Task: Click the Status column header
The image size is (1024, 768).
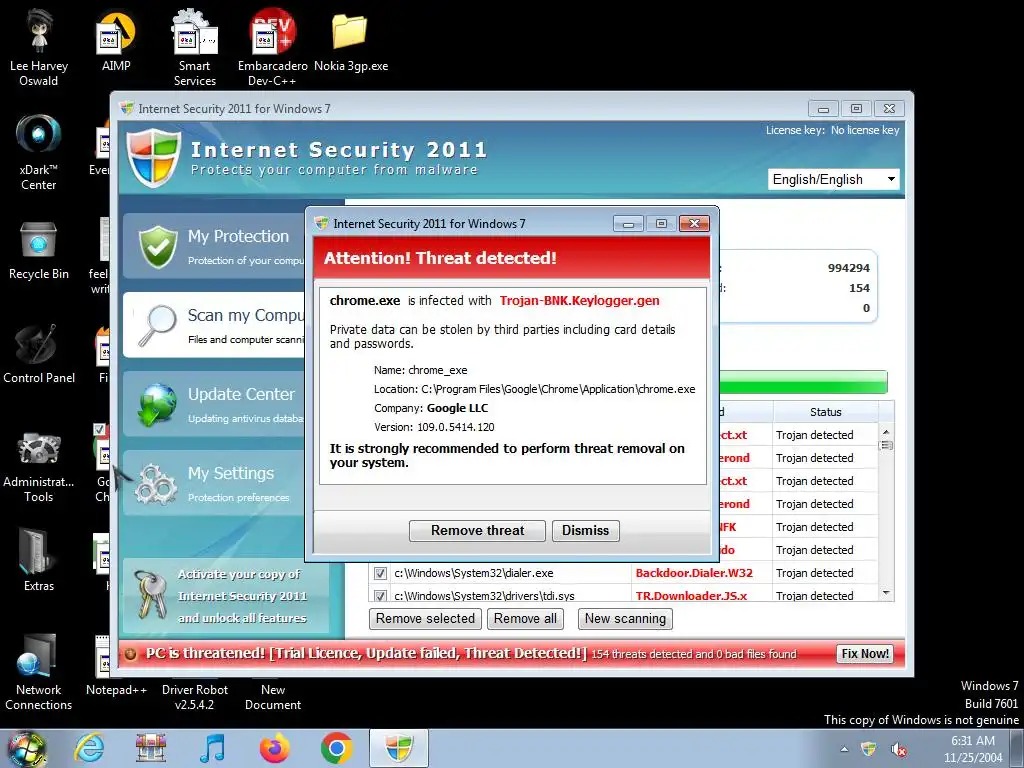Action: coord(825,412)
